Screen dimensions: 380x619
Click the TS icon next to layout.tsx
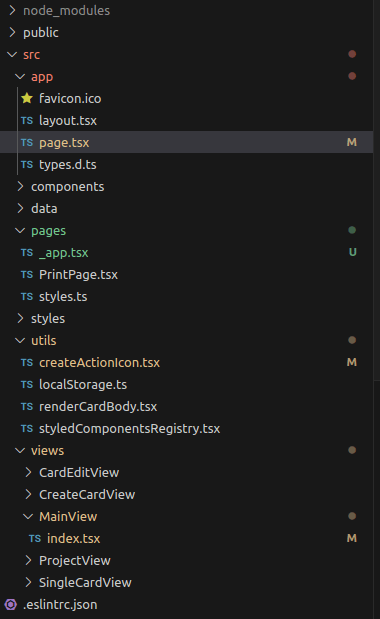click(x=27, y=120)
